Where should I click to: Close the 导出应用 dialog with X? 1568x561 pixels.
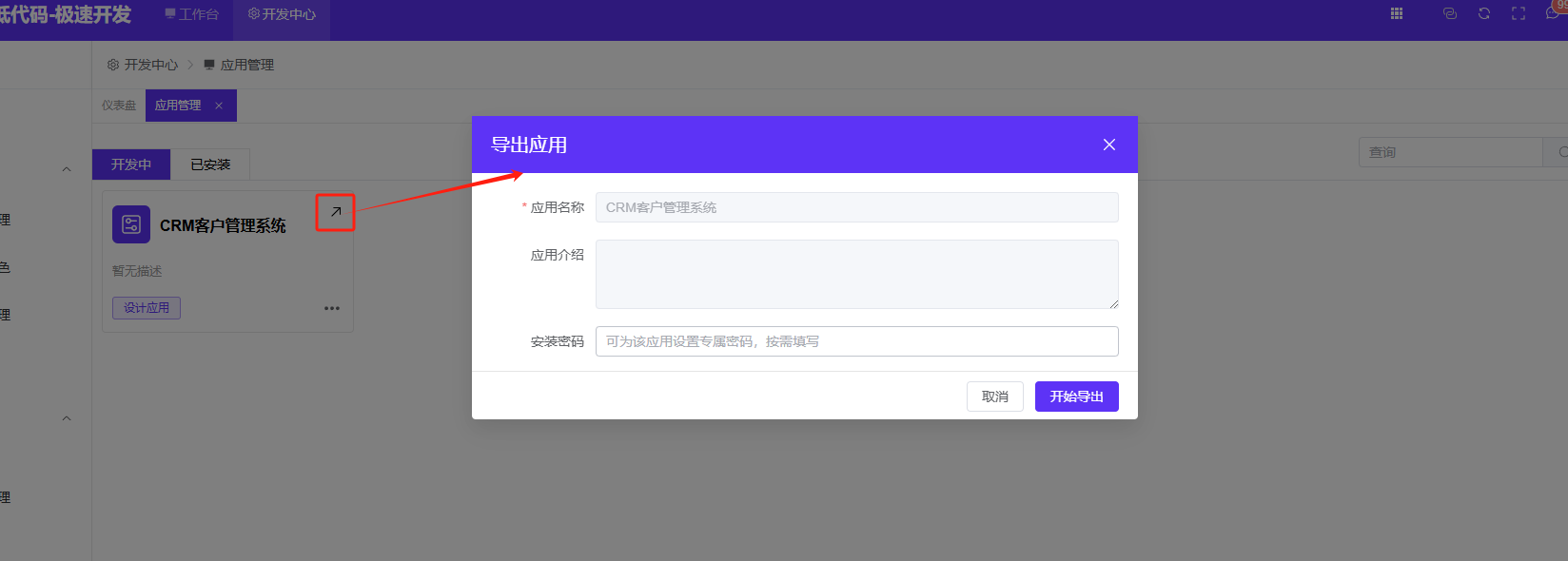pyautogui.click(x=1109, y=145)
